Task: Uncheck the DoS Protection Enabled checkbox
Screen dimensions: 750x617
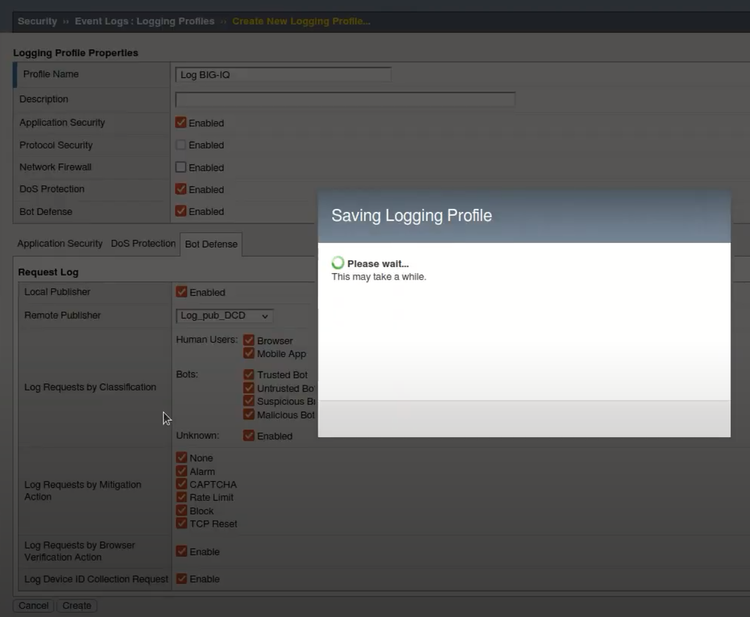Action: pyautogui.click(x=181, y=189)
